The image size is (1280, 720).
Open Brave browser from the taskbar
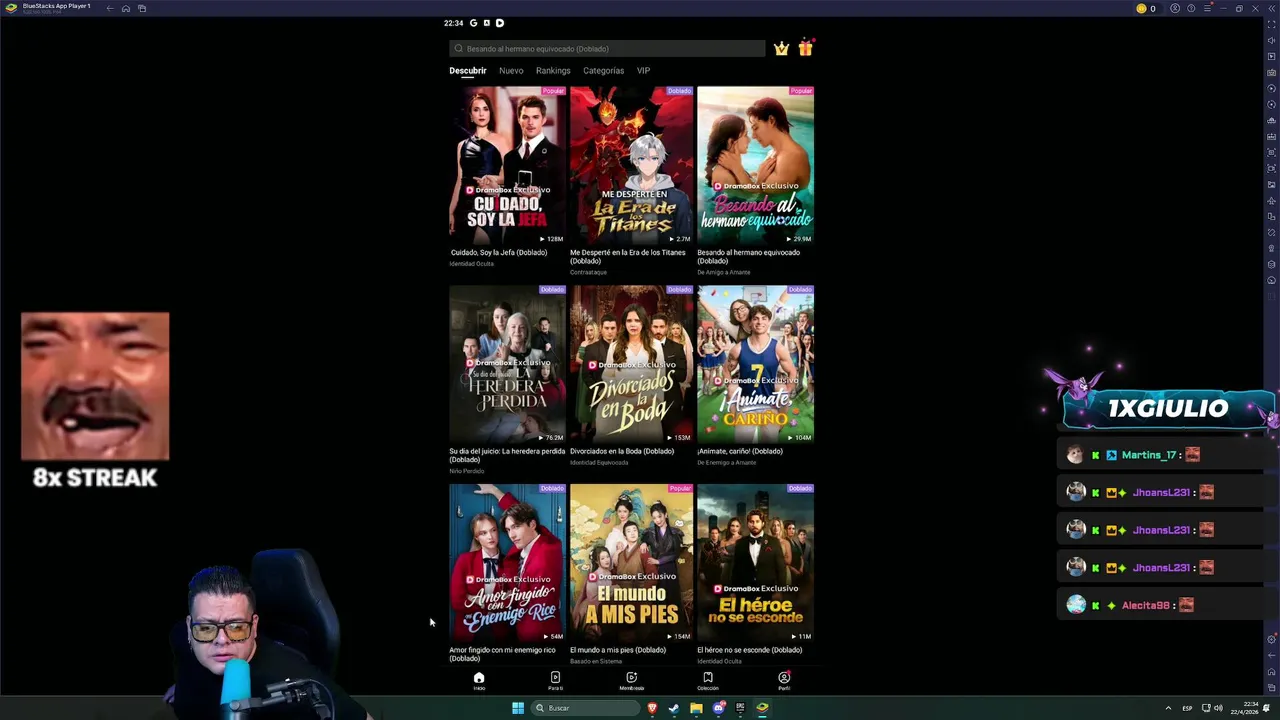point(652,708)
